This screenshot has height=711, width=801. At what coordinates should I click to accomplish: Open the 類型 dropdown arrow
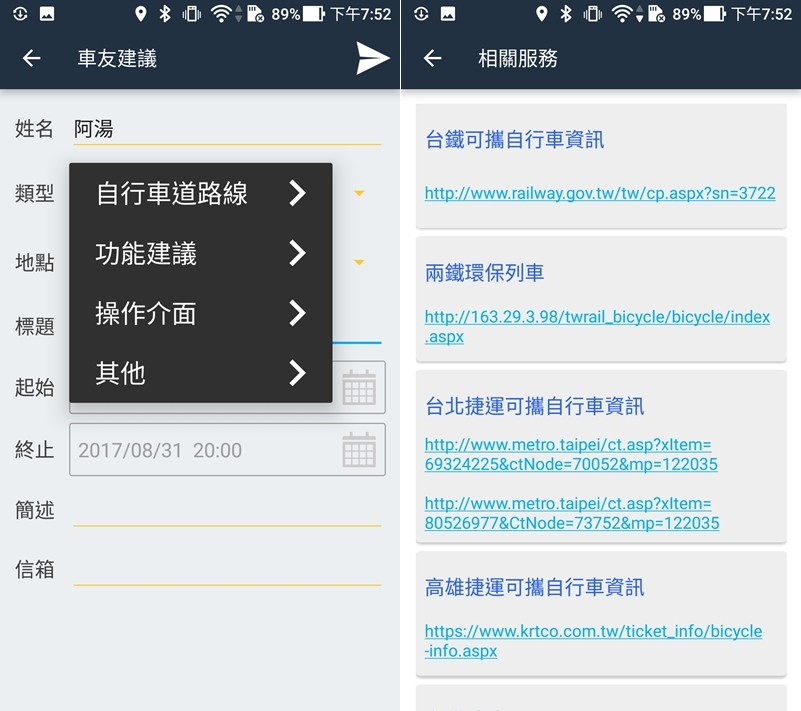click(359, 193)
